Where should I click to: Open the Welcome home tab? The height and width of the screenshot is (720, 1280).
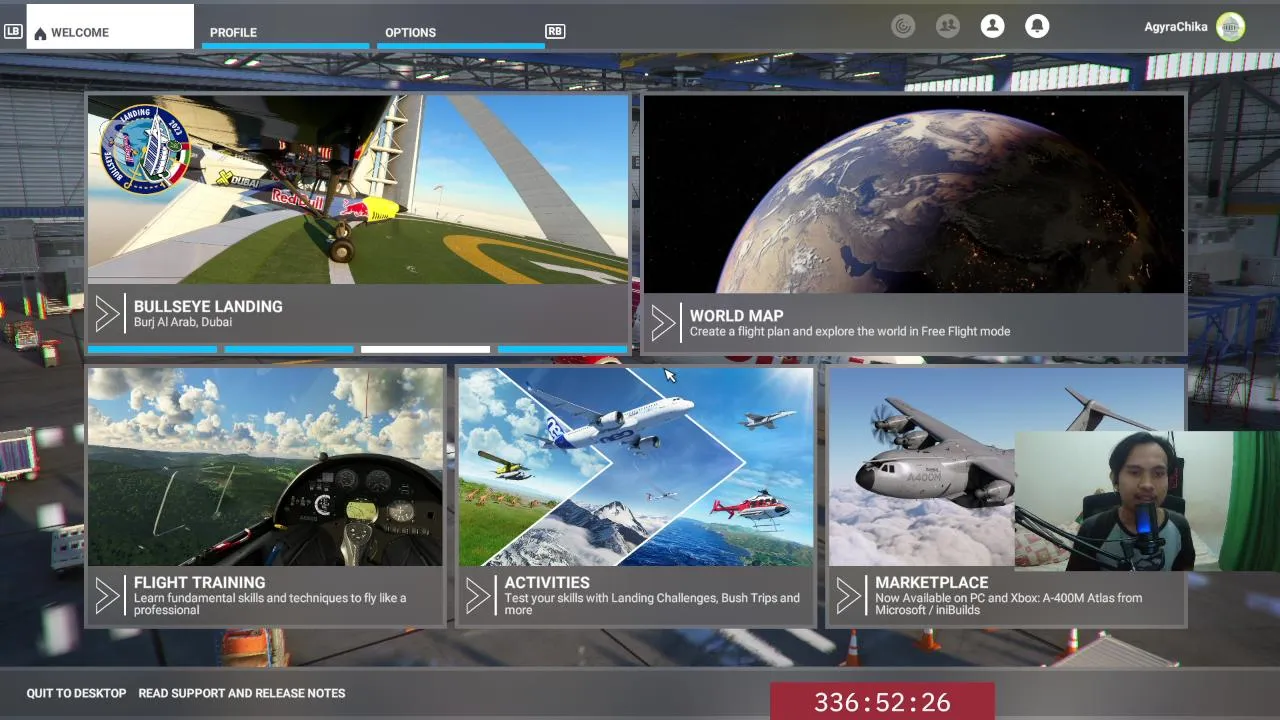coord(110,27)
